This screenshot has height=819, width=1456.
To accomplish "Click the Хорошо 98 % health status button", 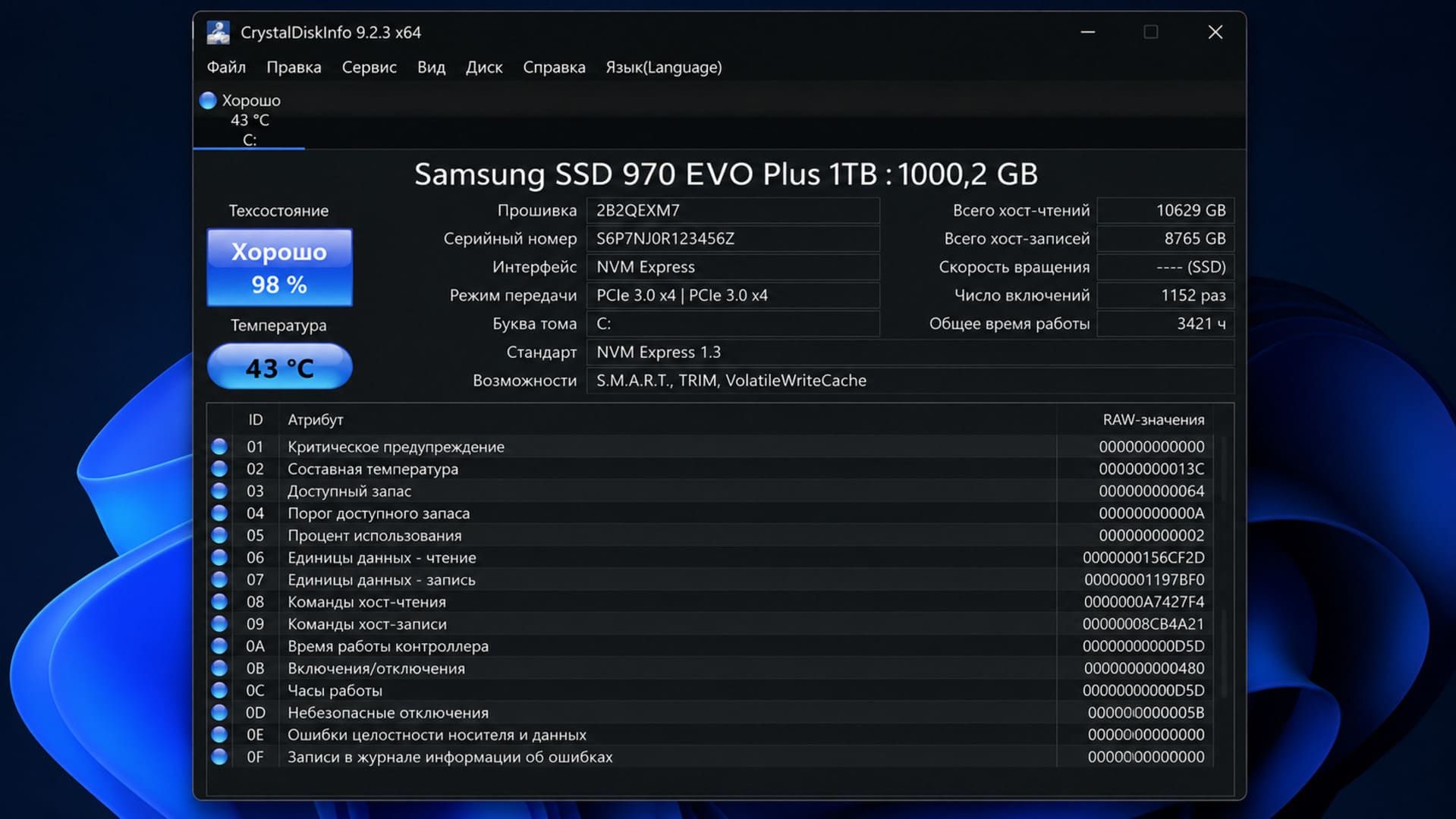I will coord(279,268).
